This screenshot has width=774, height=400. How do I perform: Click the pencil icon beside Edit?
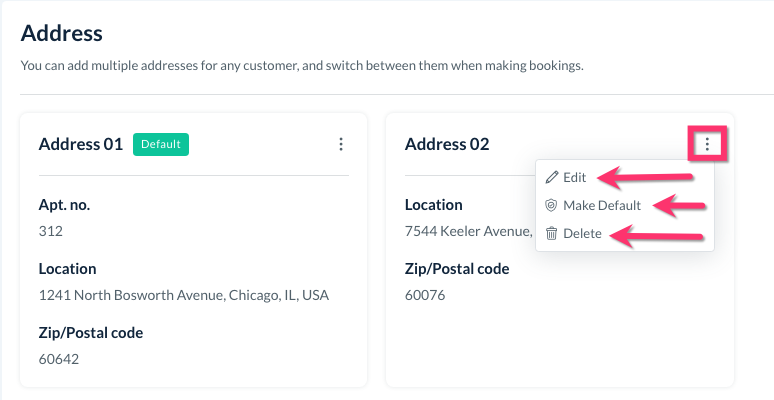click(551, 177)
